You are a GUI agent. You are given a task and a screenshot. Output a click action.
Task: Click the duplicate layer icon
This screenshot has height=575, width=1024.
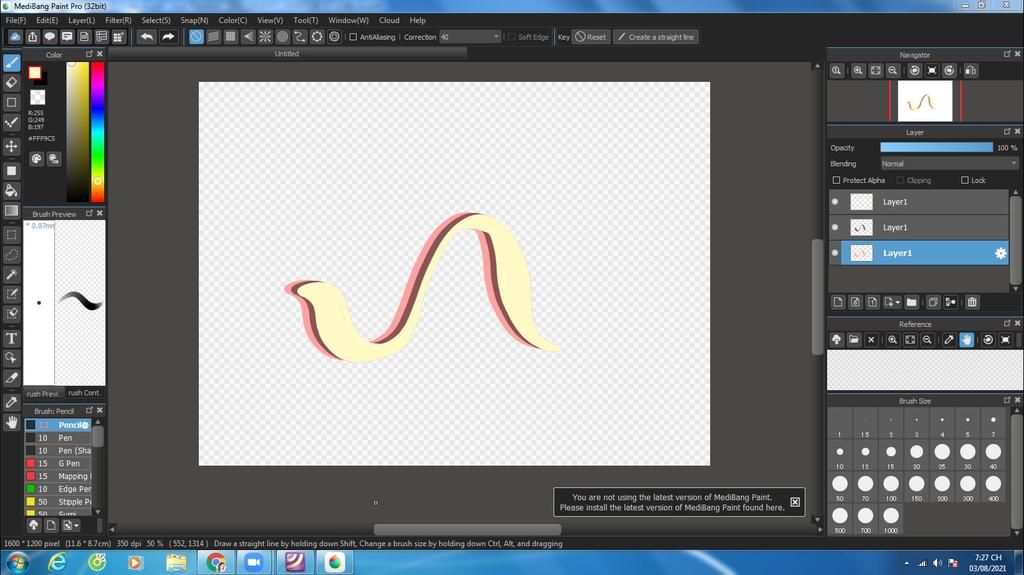tap(933, 302)
